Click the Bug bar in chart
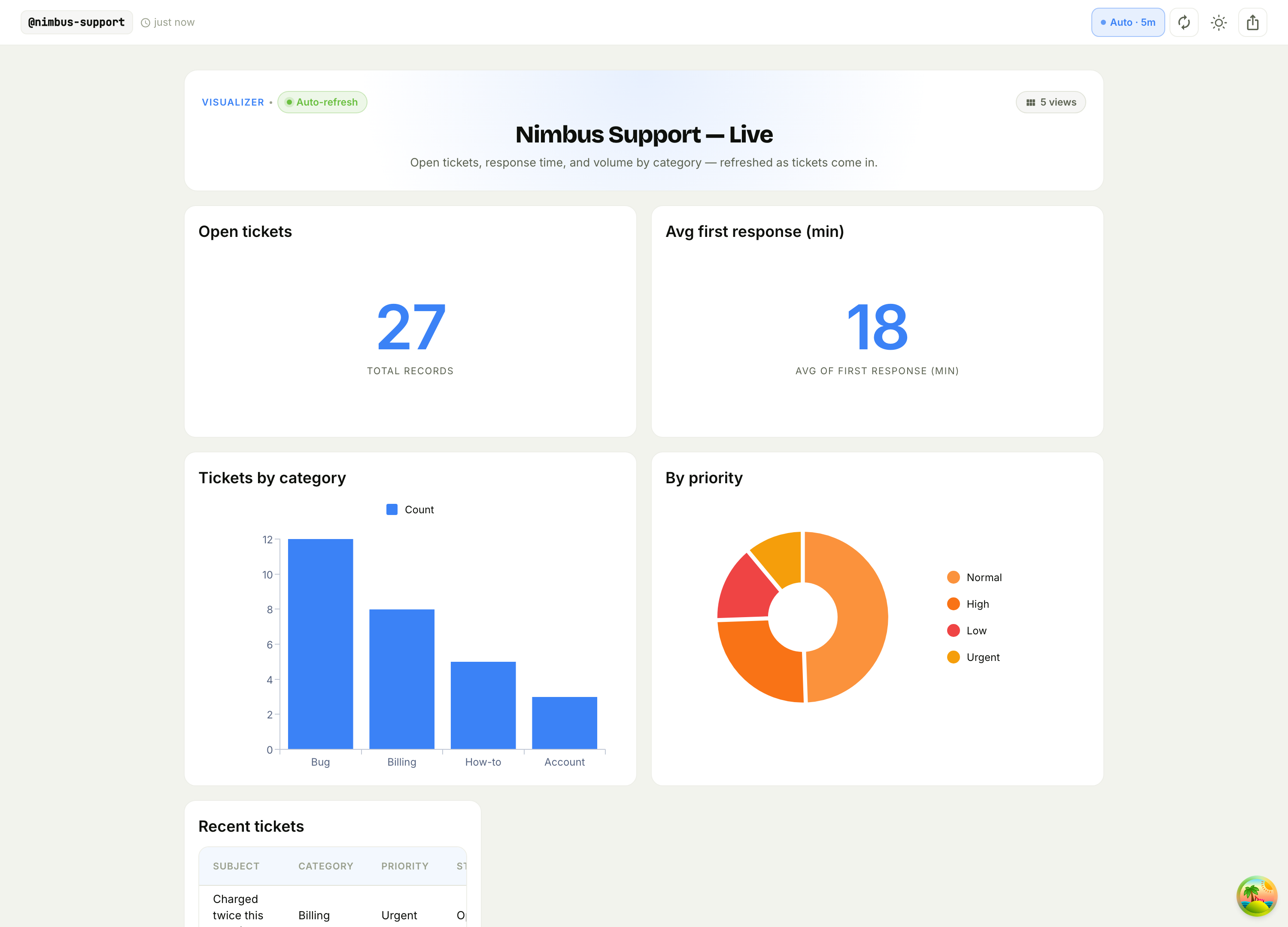Viewport: 1288px width, 927px height. click(320, 644)
